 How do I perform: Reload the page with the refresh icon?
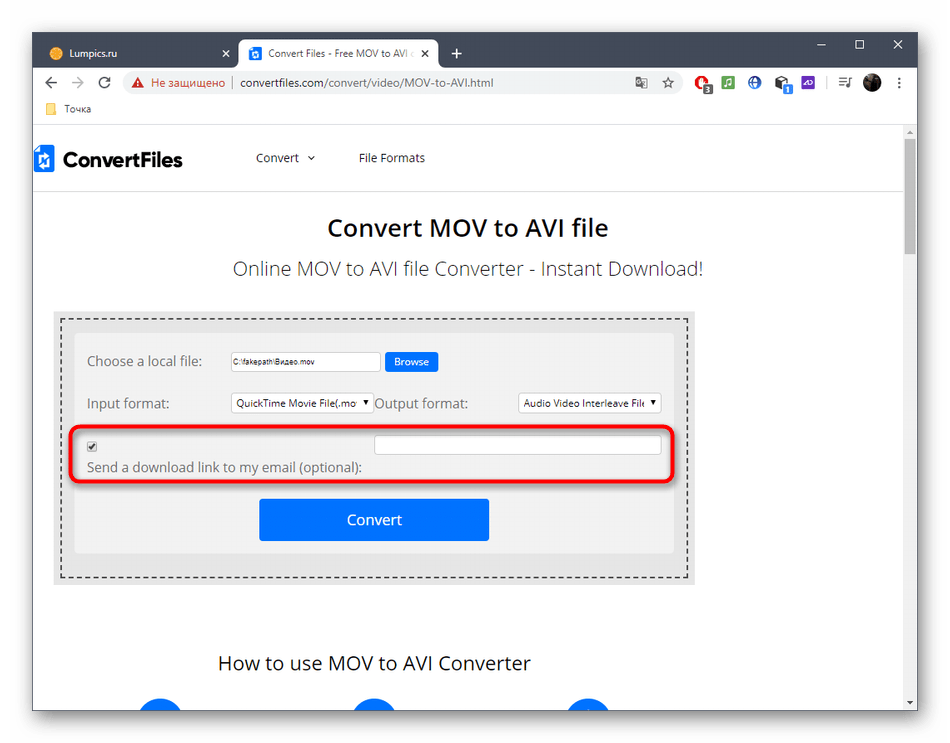104,82
